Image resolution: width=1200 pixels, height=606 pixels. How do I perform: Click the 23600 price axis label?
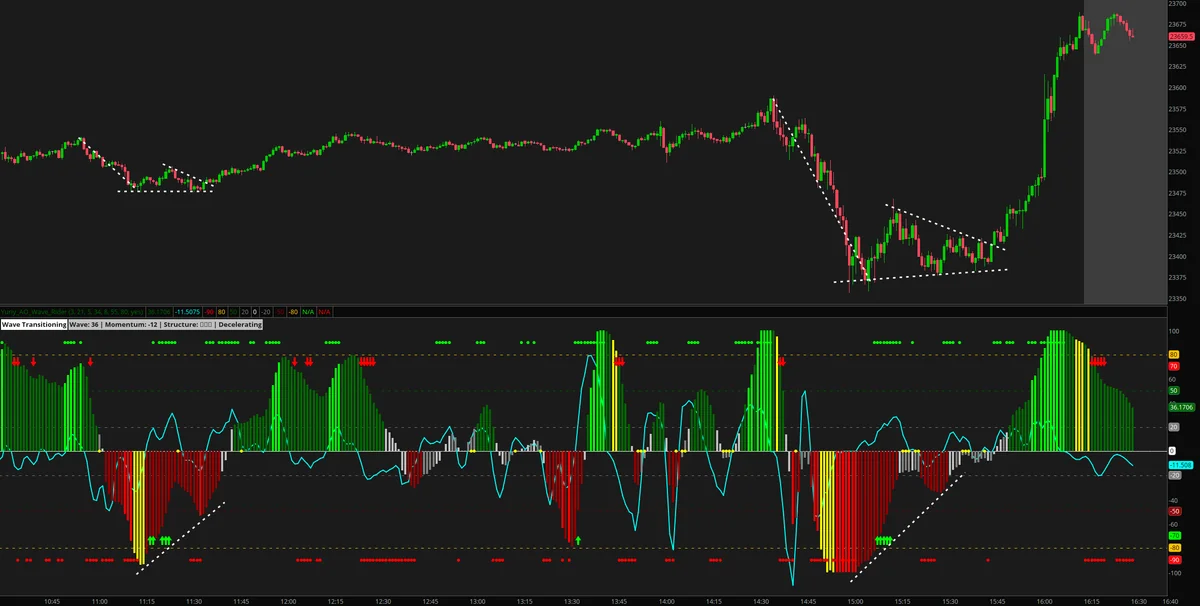pos(1177,88)
